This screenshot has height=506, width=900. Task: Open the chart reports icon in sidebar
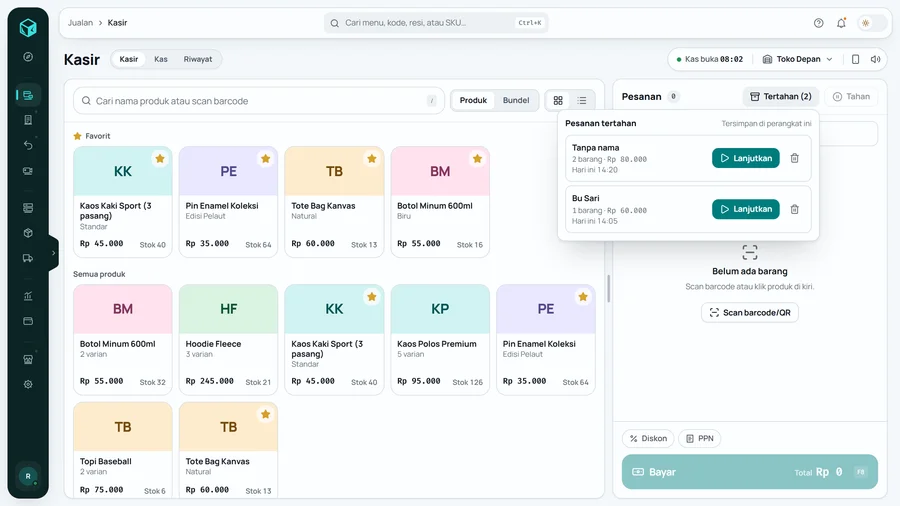(28, 296)
